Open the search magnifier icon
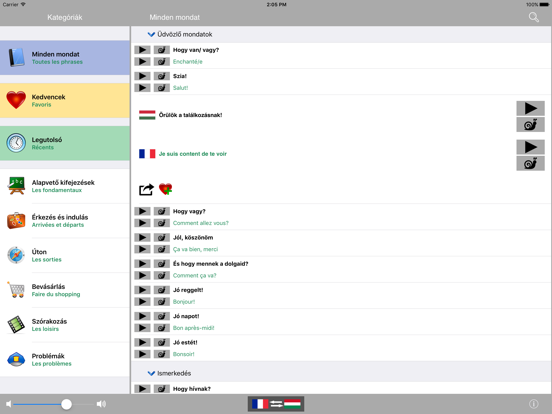 tap(534, 17)
